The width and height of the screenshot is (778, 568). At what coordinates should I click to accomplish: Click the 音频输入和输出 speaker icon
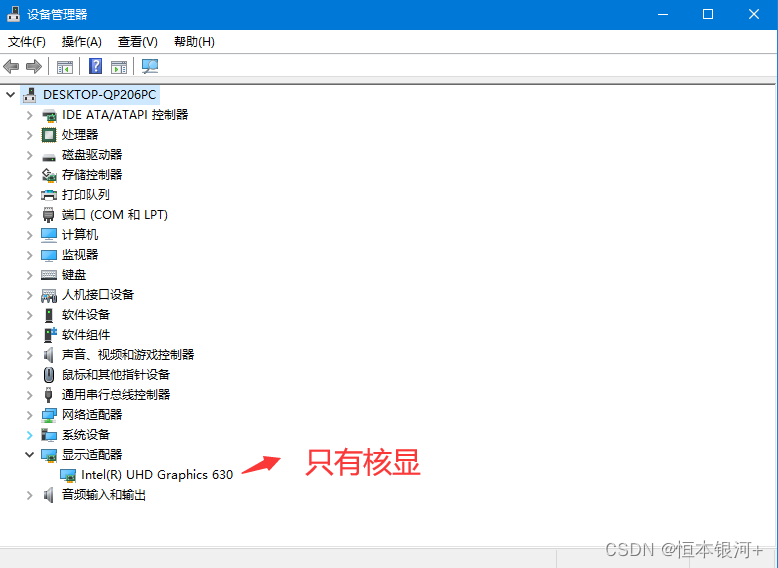(x=48, y=495)
